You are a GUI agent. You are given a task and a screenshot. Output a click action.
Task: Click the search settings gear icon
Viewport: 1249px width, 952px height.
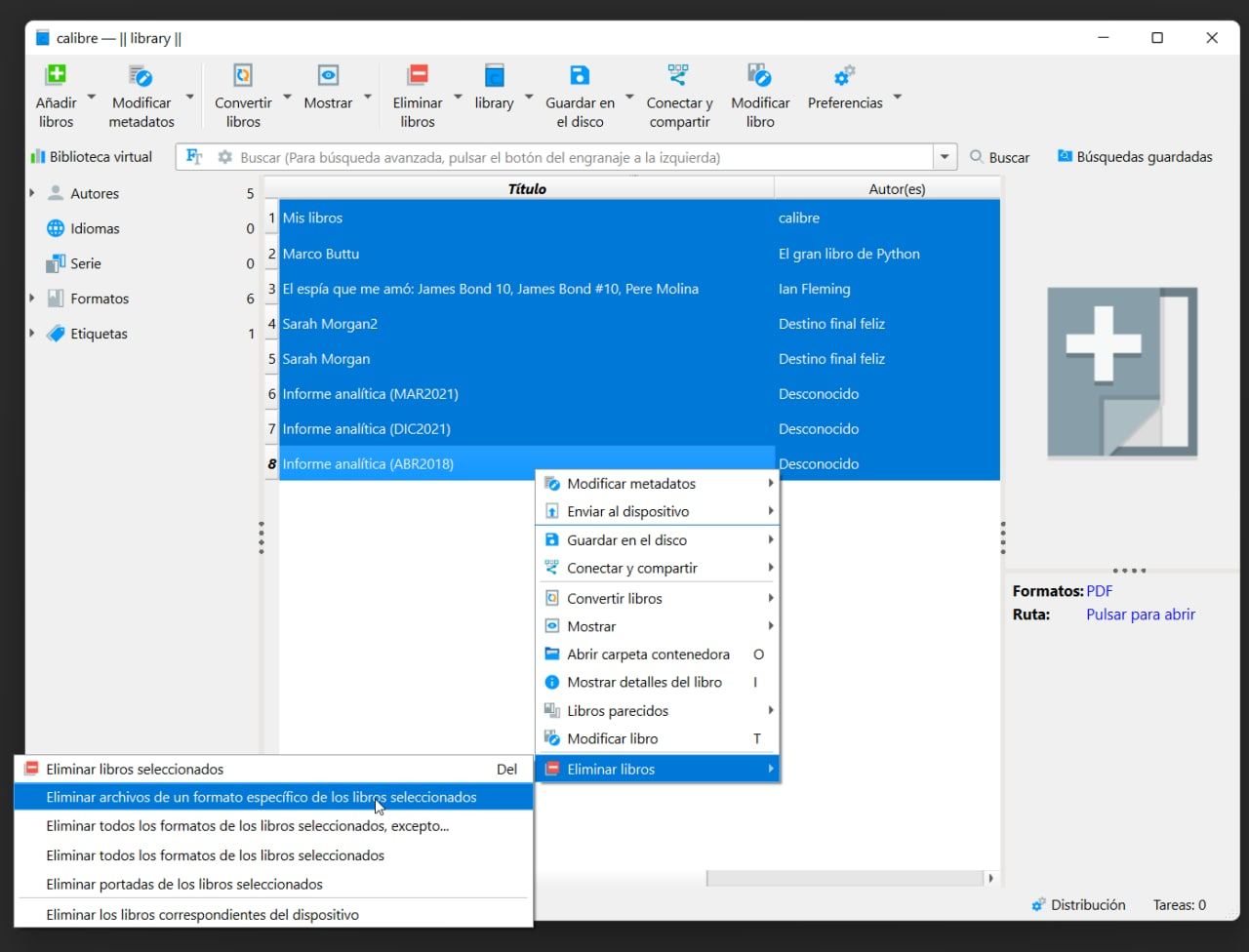(225, 157)
